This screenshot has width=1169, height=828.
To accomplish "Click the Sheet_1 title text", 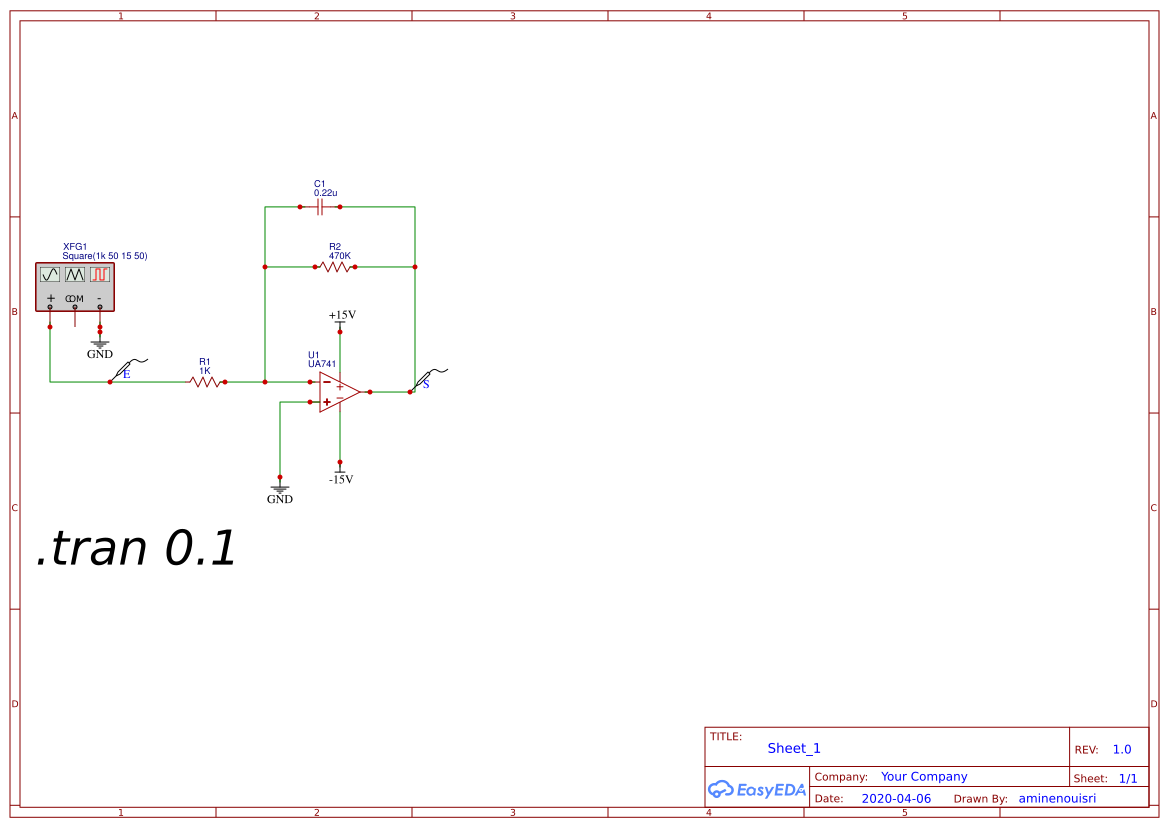I will click(793, 748).
